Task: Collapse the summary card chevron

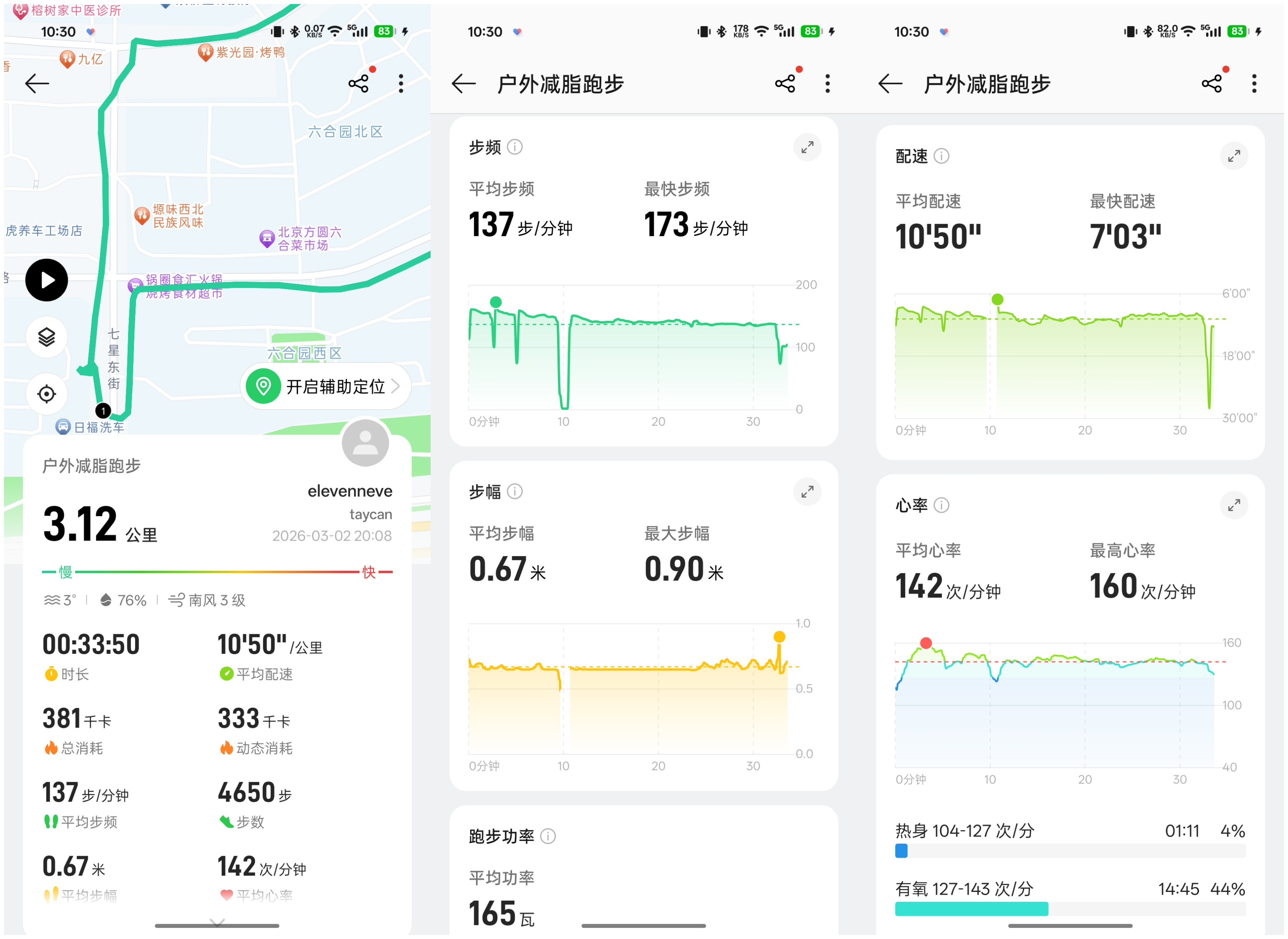Action: pyautogui.click(x=217, y=921)
